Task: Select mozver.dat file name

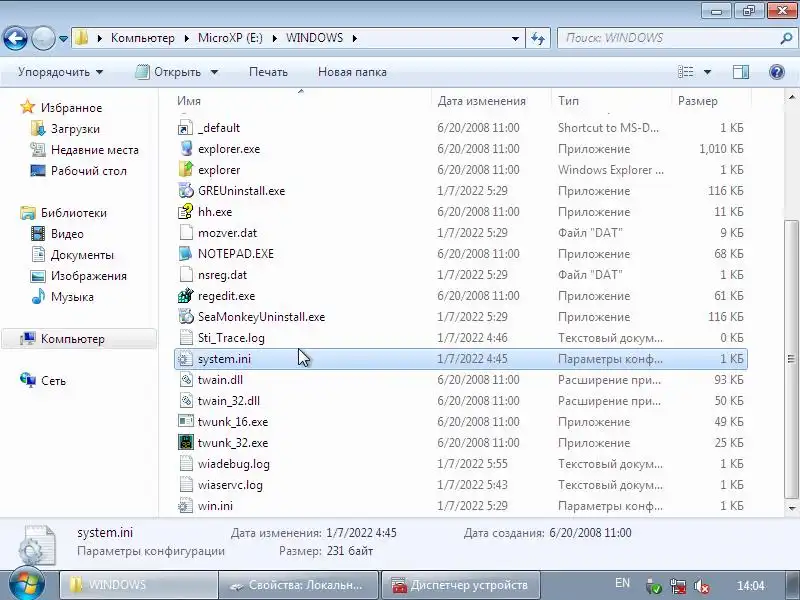Action: pyautogui.click(x=228, y=233)
